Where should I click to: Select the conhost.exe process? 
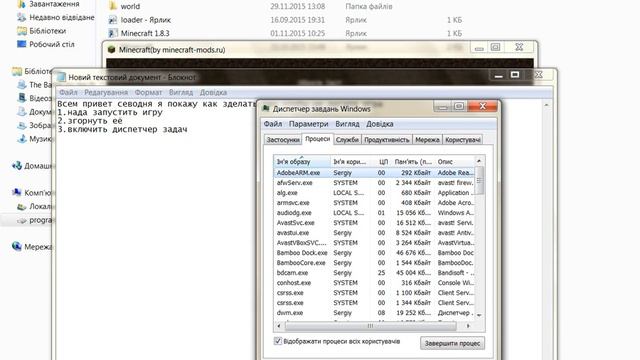click(x=374, y=283)
